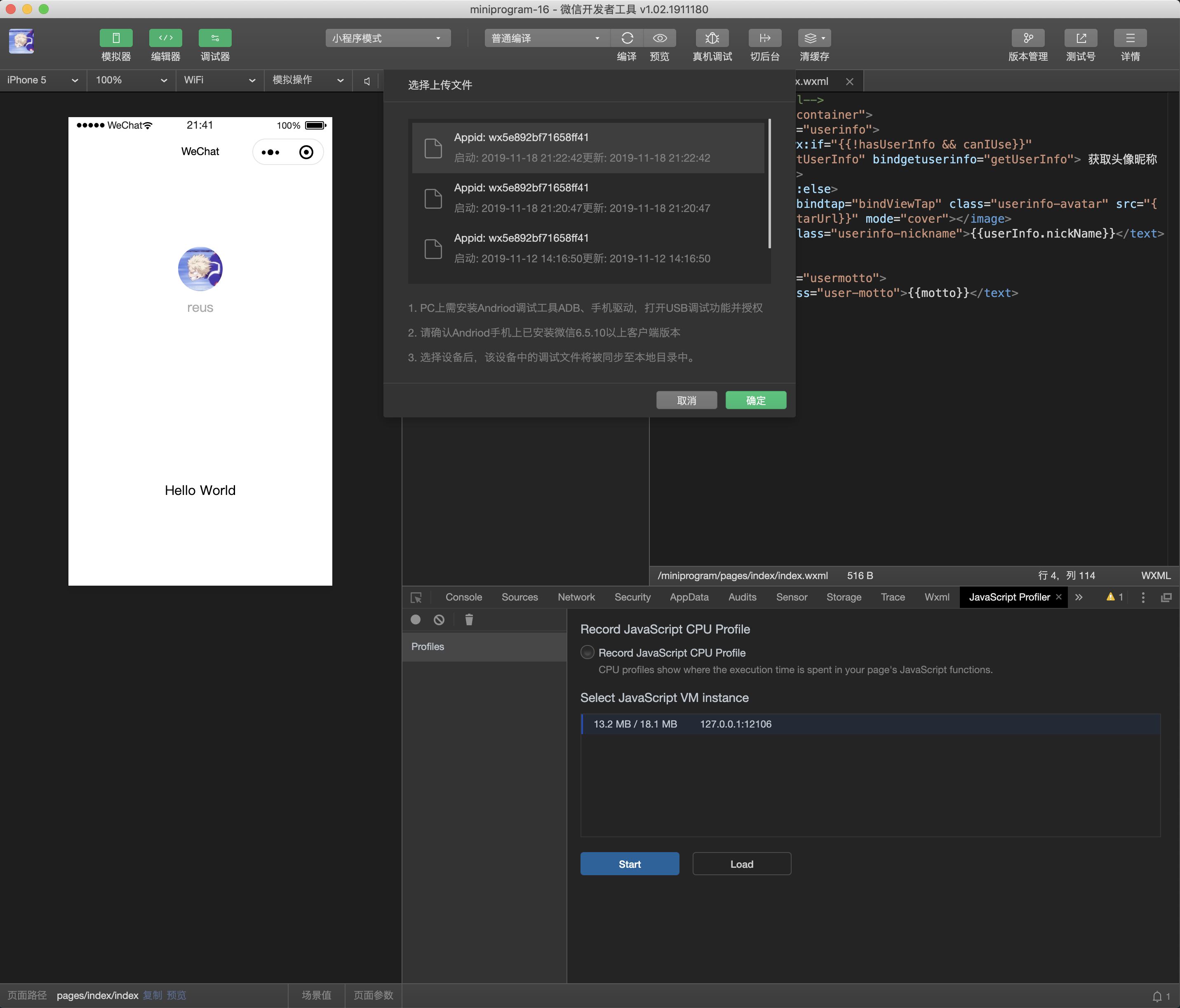The image size is (1180, 1008).
Task: Switch to the Security tab
Action: pos(632,597)
